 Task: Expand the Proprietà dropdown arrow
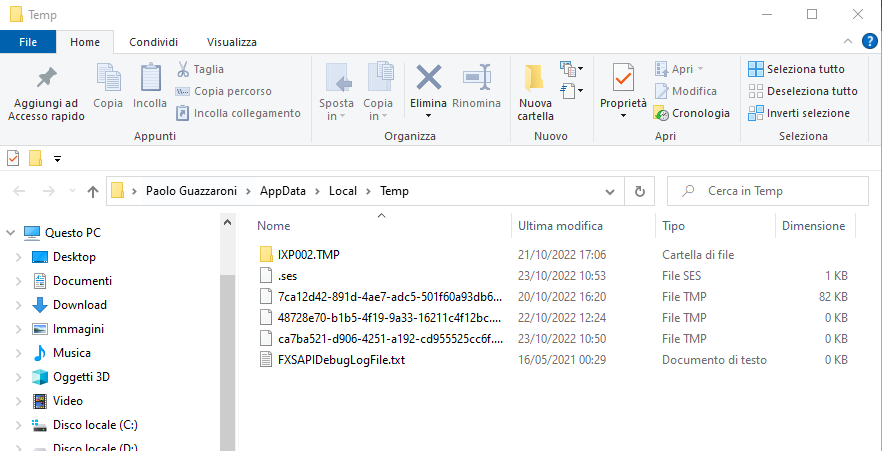coord(623,116)
